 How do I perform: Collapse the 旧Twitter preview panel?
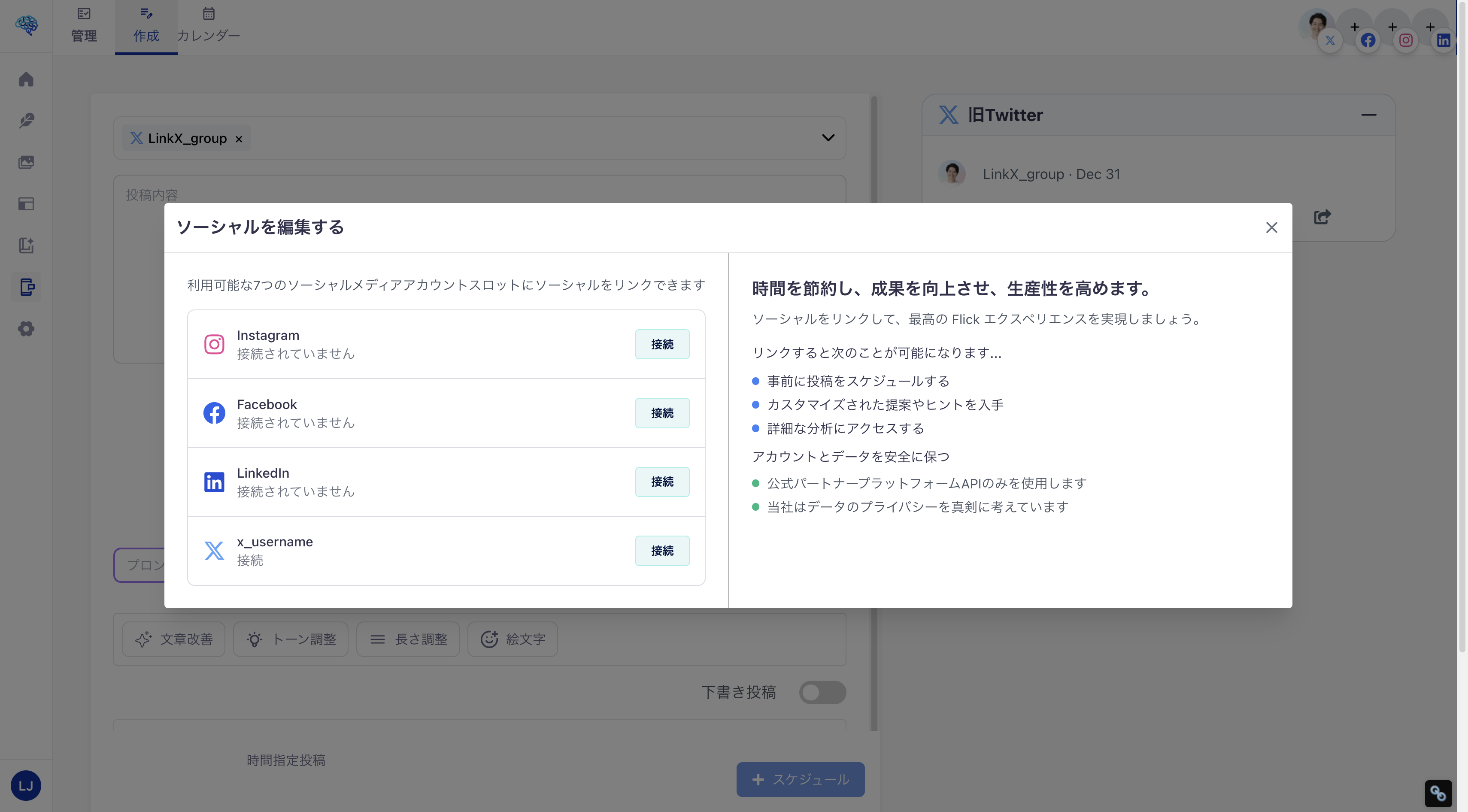pyautogui.click(x=1370, y=115)
